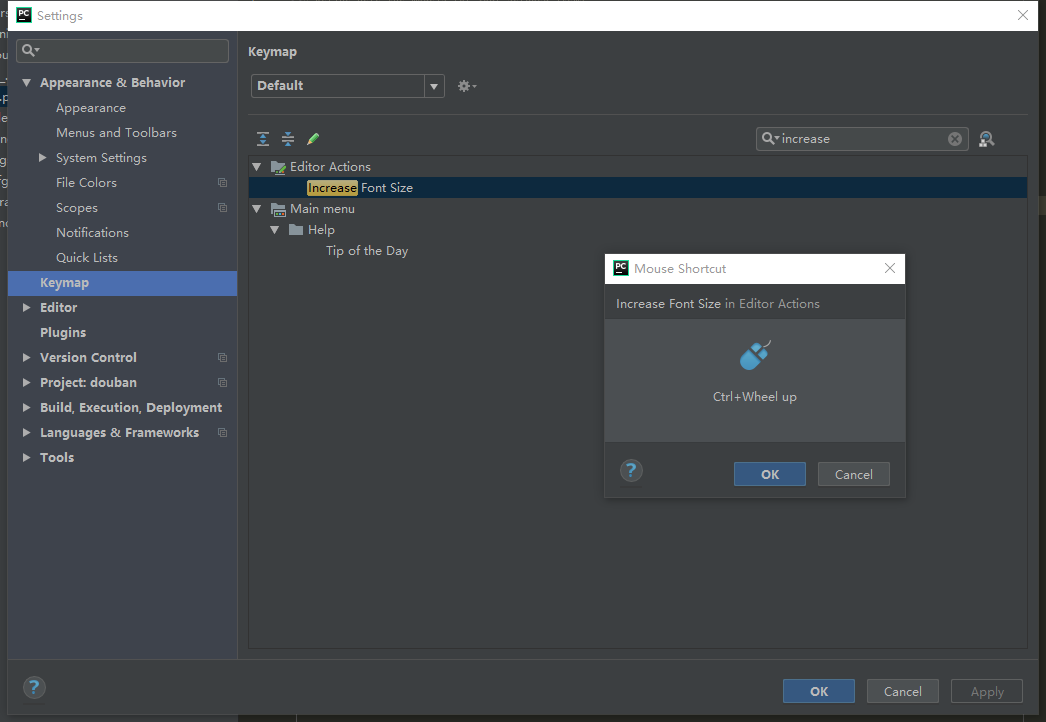
Task: Select Keymap in the settings sidebar
Action: pos(64,282)
